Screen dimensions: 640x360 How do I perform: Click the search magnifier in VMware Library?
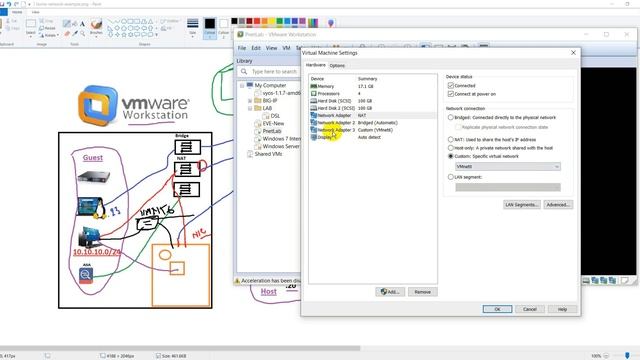pyautogui.click(x=244, y=71)
